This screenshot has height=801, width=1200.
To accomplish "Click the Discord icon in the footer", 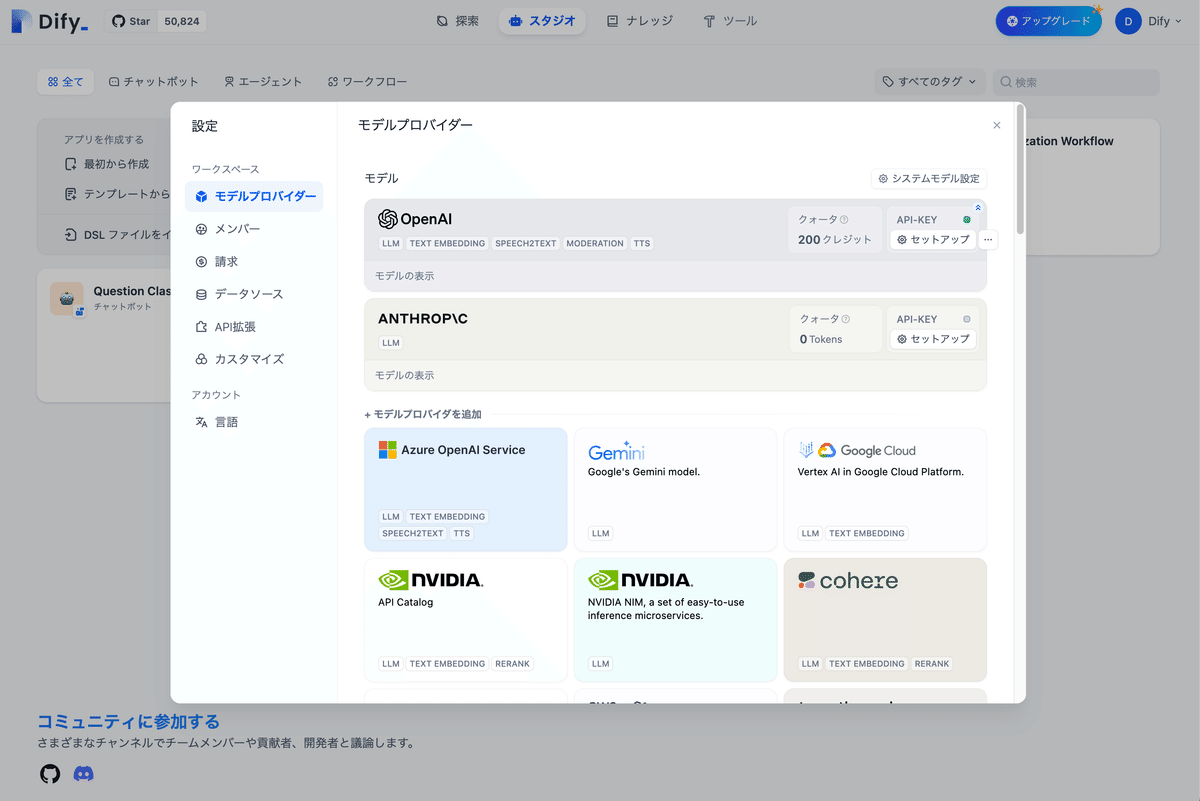I will pyautogui.click(x=83, y=773).
